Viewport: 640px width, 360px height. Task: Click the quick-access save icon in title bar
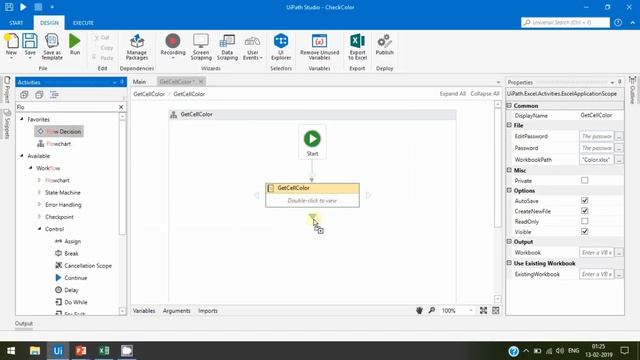(x=9, y=7)
